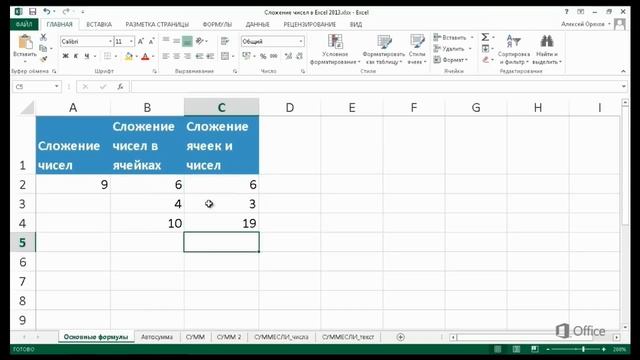The height and width of the screenshot is (360, 640).
Task: Toggle wrap text button
Action: (225, 41)
